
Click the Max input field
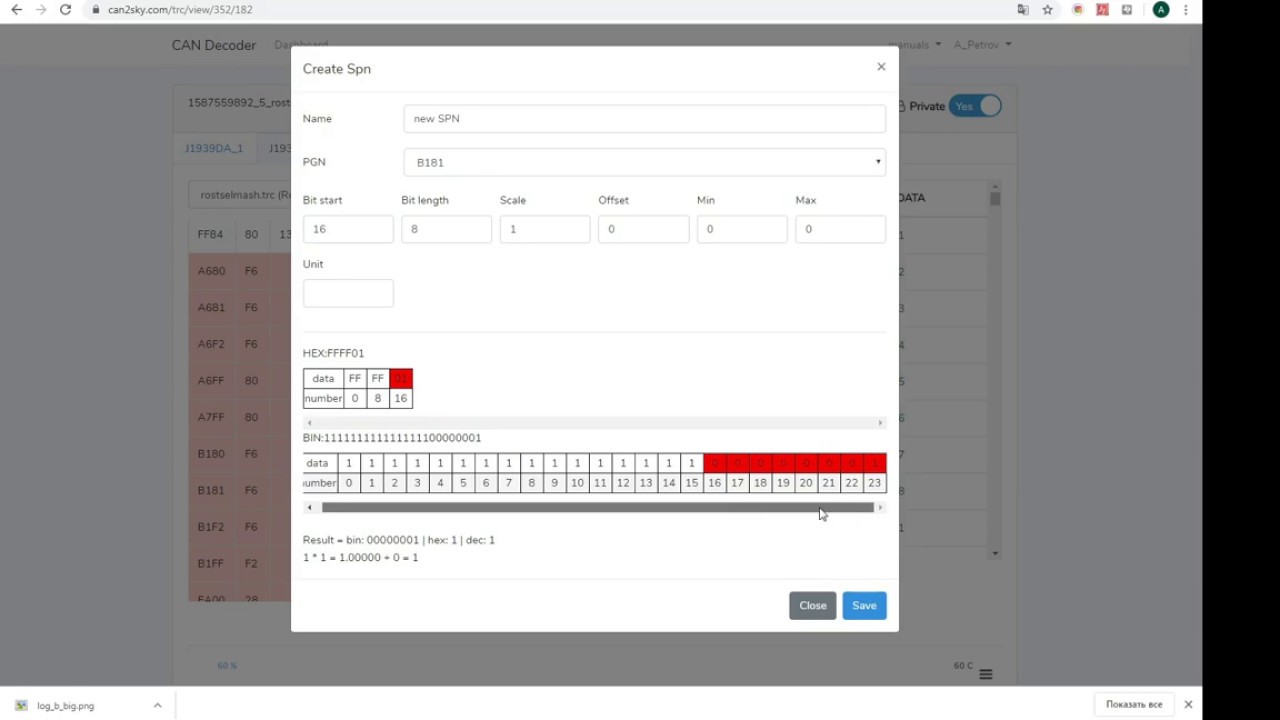click(840, 229)
